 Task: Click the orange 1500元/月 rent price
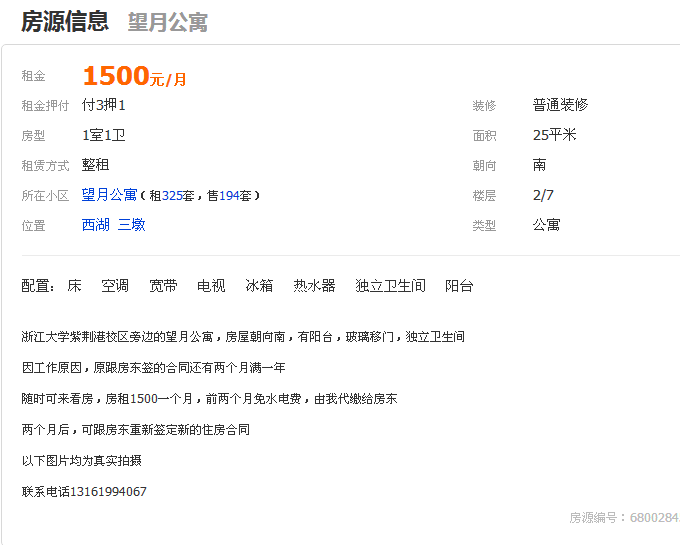click(x=134, y=76)
